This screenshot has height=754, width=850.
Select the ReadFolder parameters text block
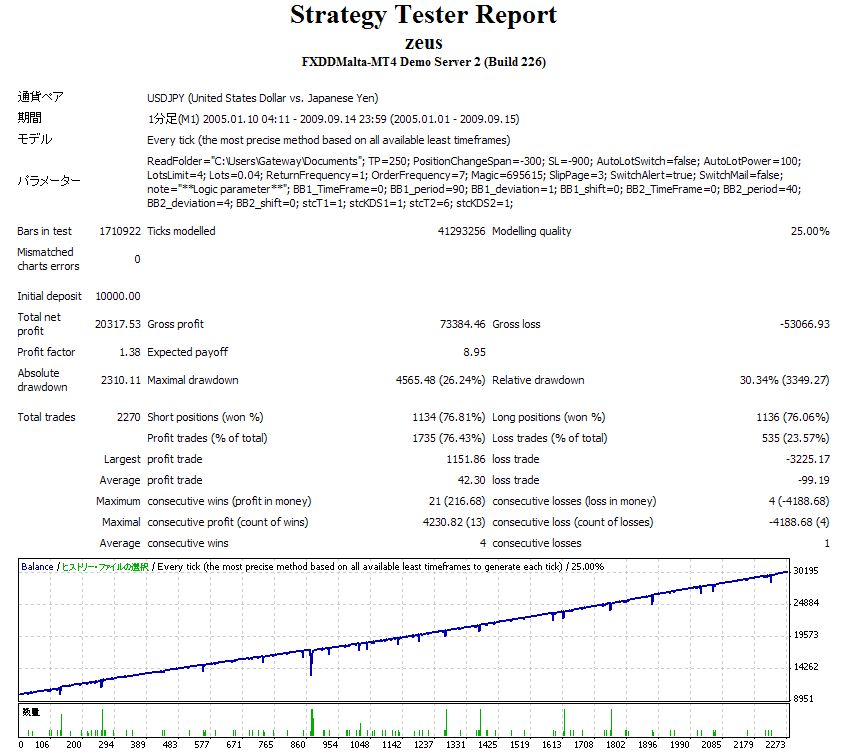[474, 182]
